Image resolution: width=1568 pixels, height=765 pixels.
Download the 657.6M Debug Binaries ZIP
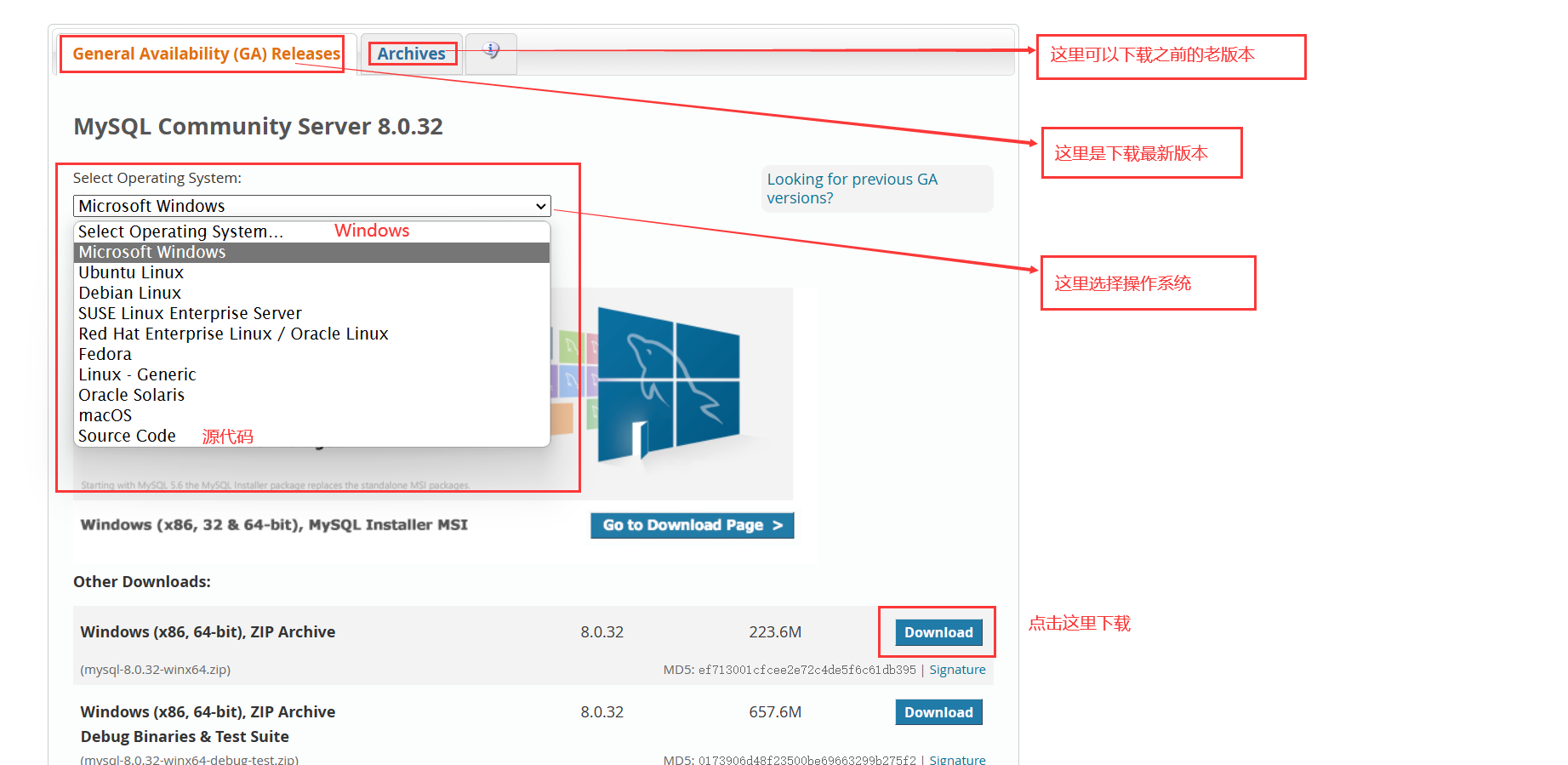(938, 712)
